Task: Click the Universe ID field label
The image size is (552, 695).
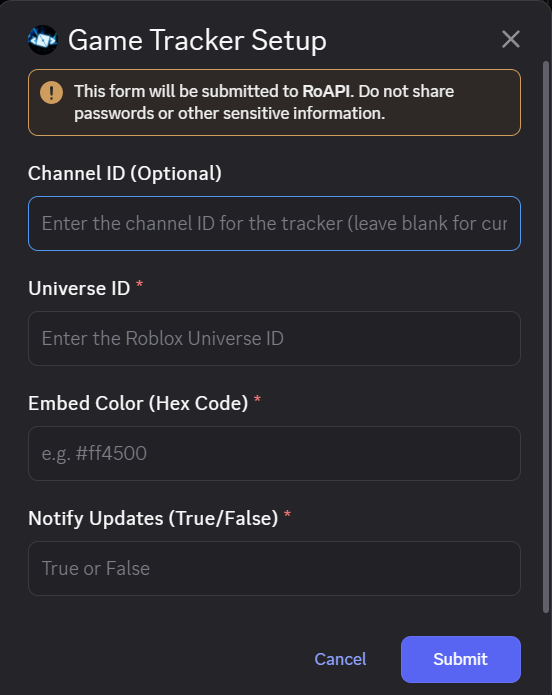Action: point(79,289)
